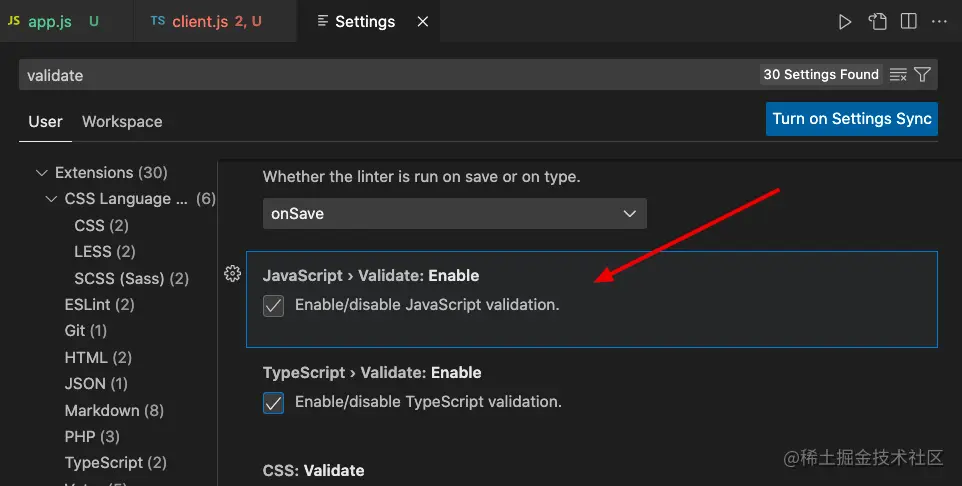Toggle JavaScript validation checkbox
Image resolution: width=962 pixels, height=486 pixels.
(x=274, y=306)
